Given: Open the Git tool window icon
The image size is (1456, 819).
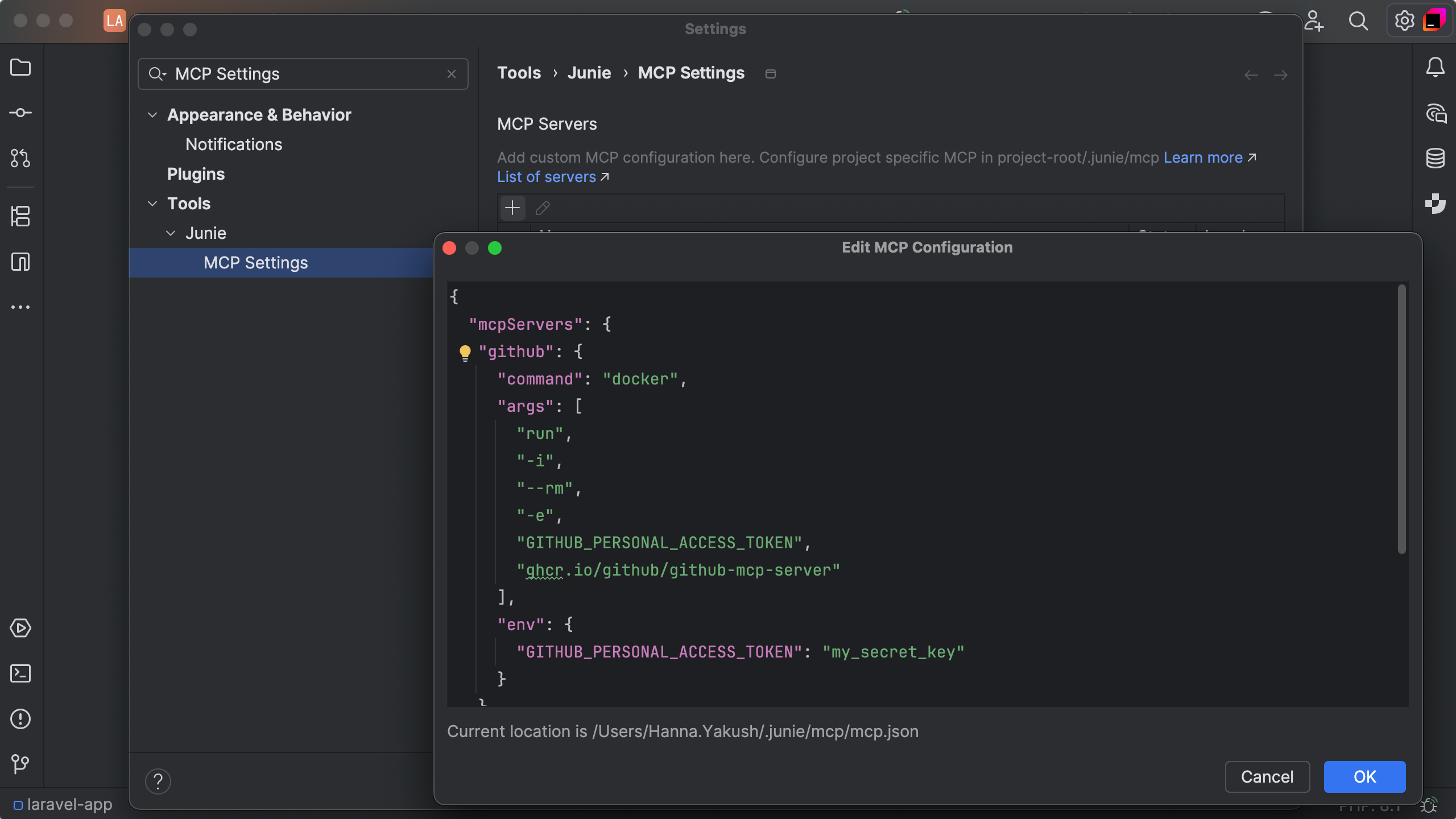Looking at the screenshot, I should (20, 763).
